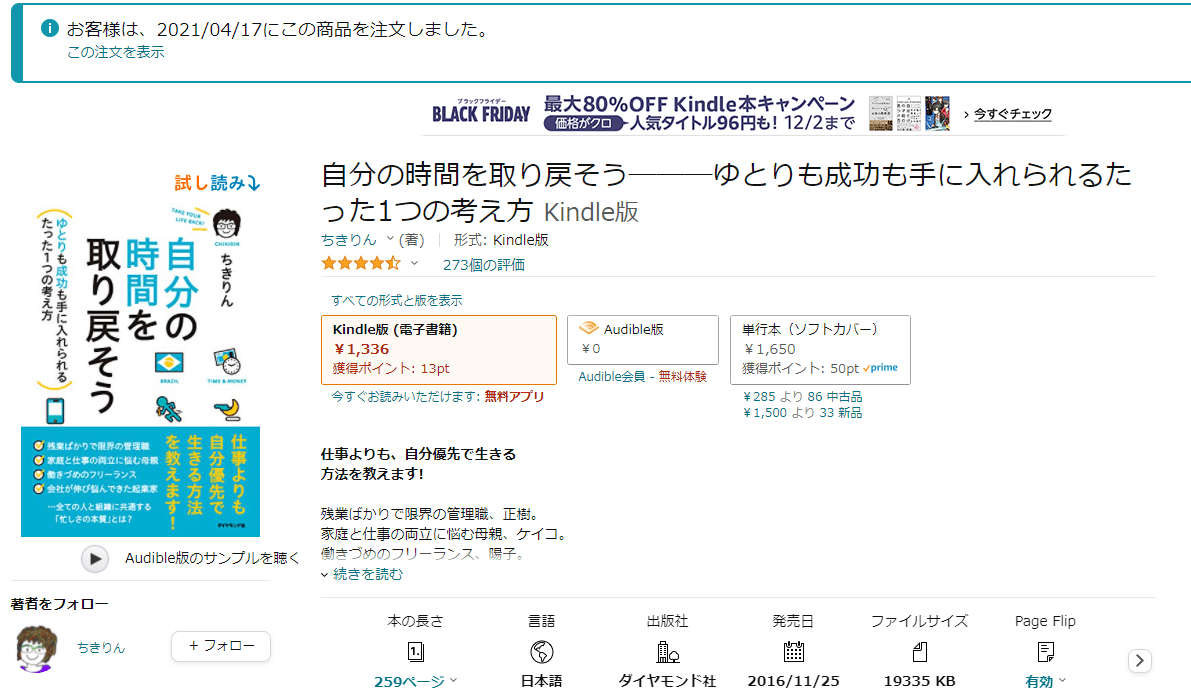Play the Audible sample audio
This screenshot has width=1191, height=698.
click(x=95, y=559)
